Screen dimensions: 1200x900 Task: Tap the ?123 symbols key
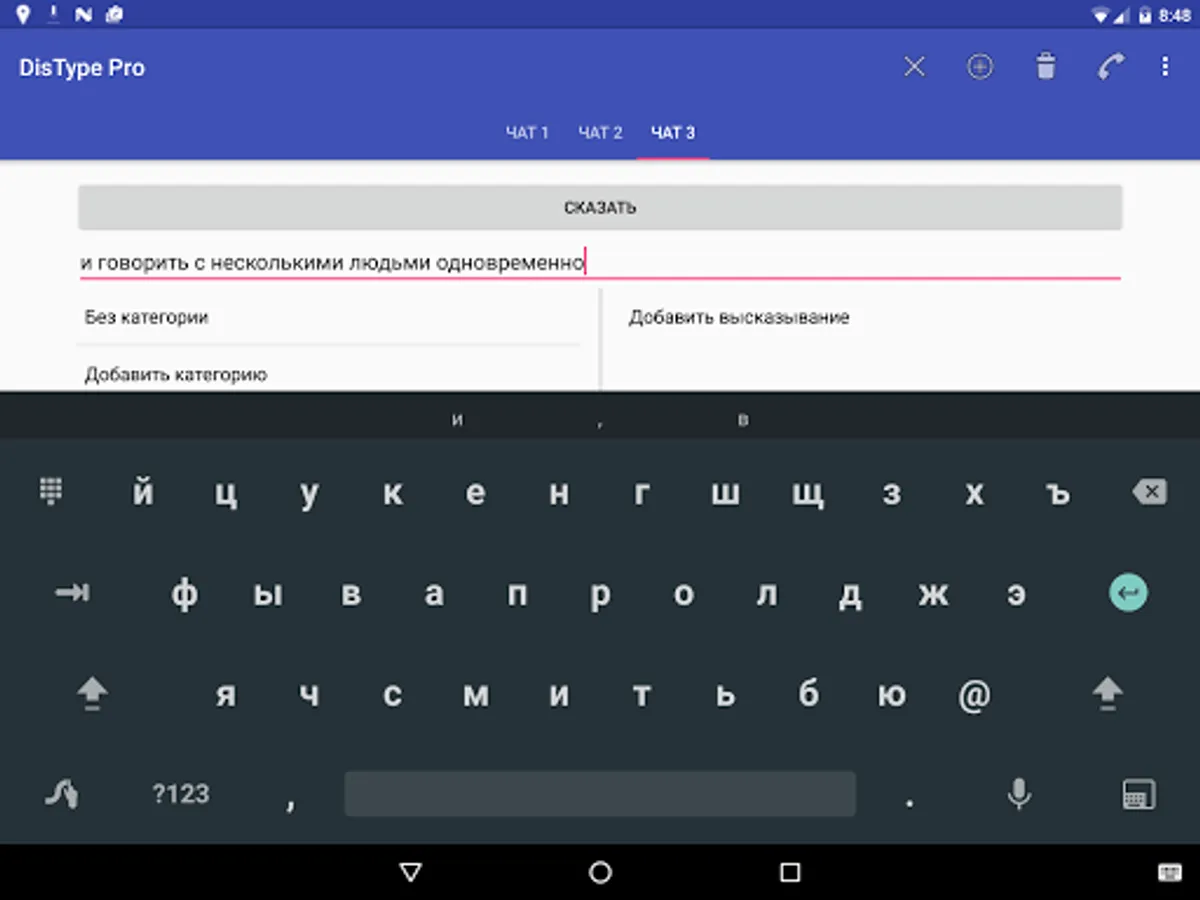[x=181, y=794]
